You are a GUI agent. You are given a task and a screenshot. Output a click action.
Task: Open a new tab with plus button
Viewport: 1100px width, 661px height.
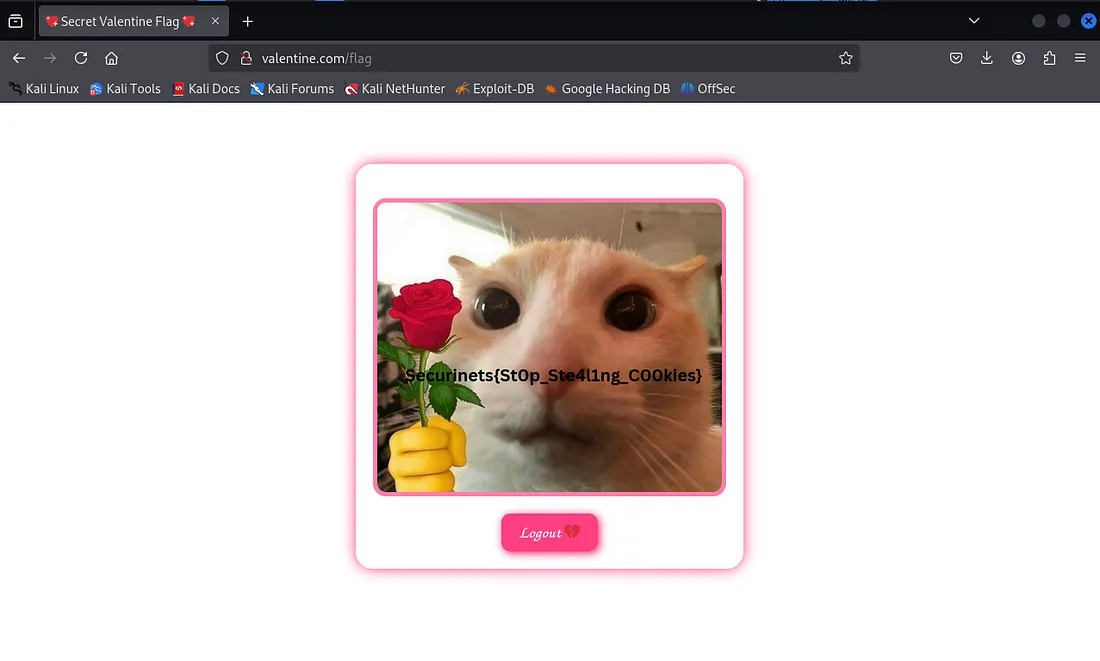[x=248, y=21]
